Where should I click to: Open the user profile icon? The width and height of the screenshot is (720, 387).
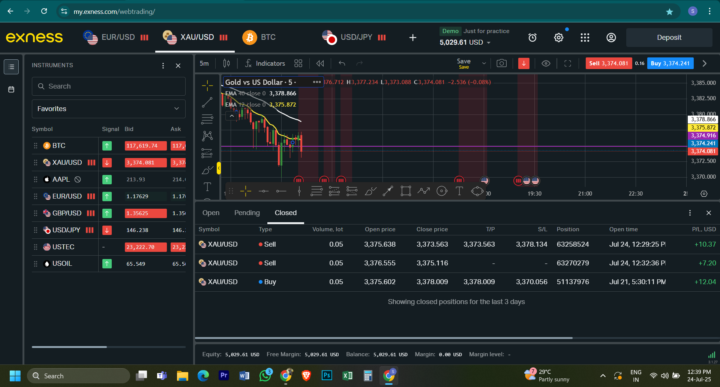click(611, 38)
